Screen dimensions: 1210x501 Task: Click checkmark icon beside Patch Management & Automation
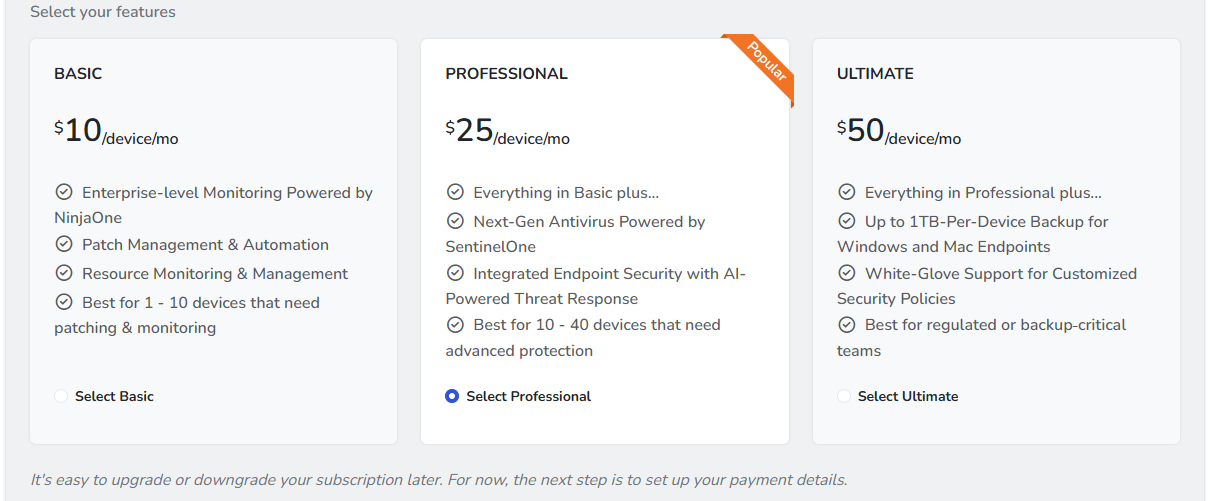(x=64, y=245)
